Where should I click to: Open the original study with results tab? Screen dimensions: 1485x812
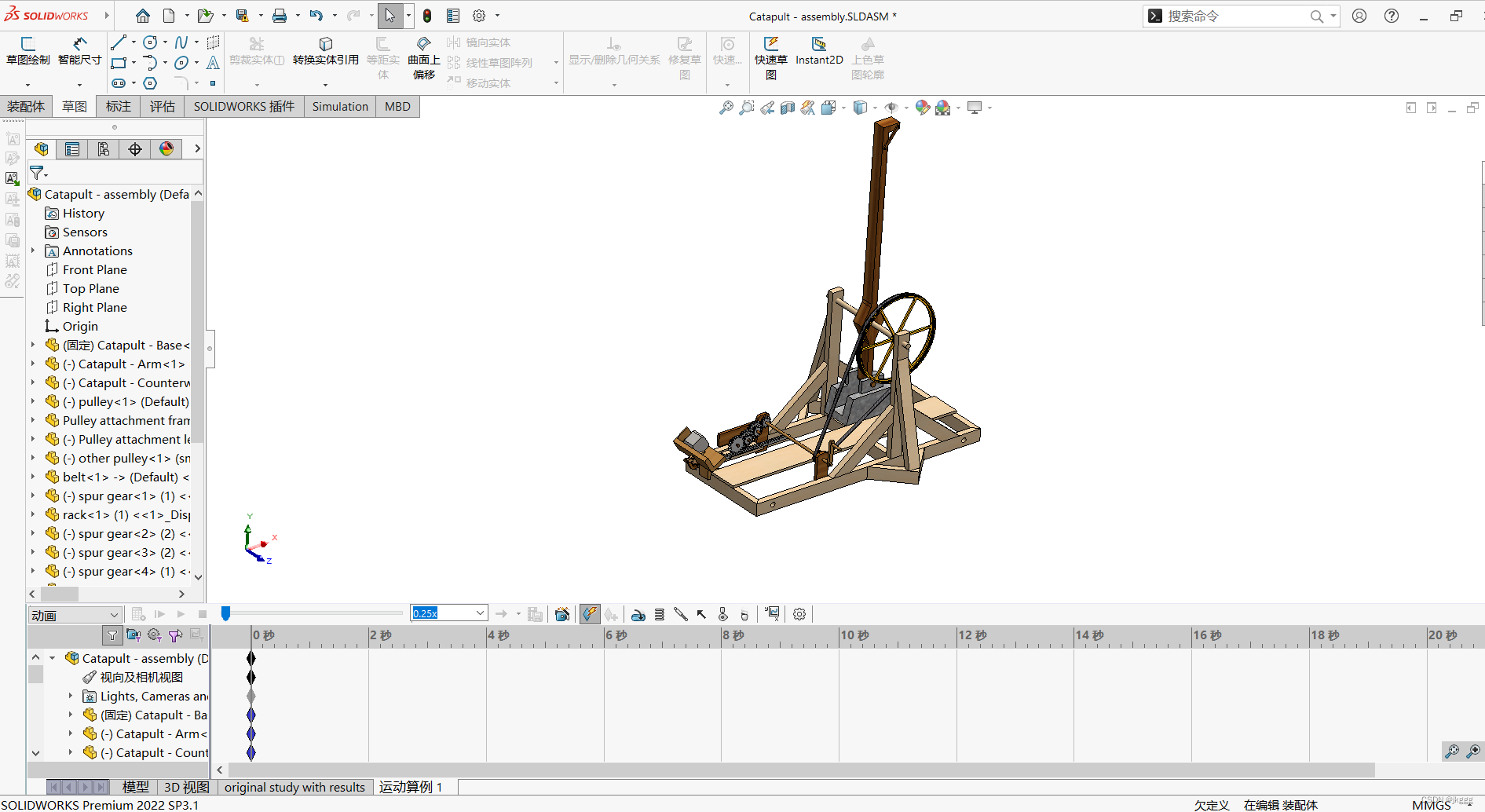tap(294, 787)
